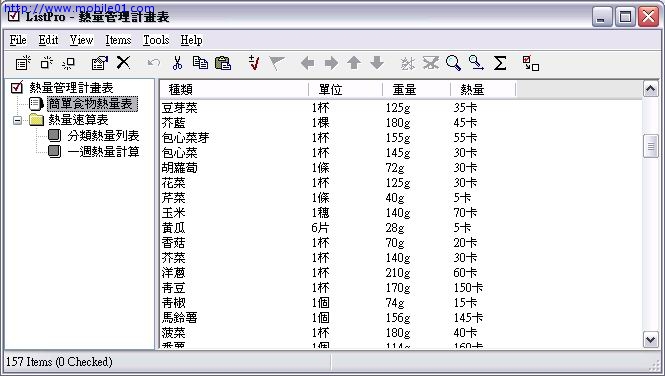
Task: Click the Cut scissors icon
Action: (x=177, y=63)
